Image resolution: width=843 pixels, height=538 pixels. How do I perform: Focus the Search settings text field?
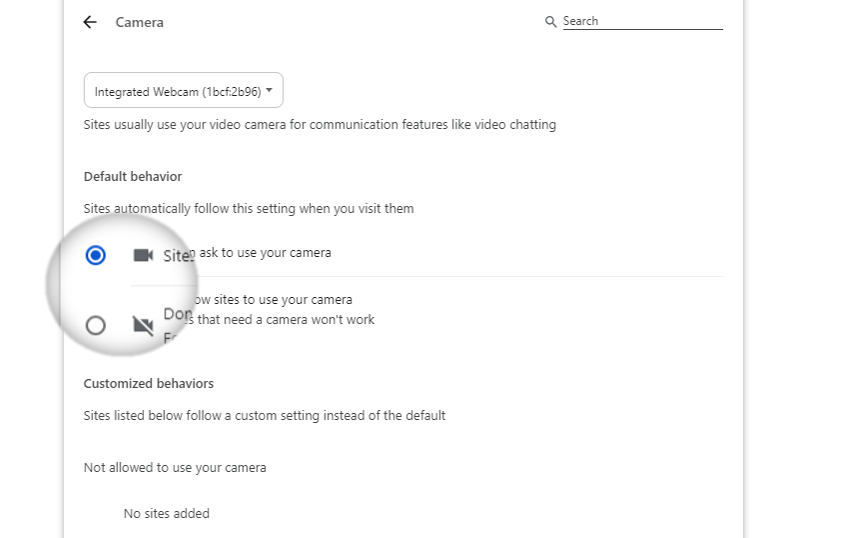(642, 21)
